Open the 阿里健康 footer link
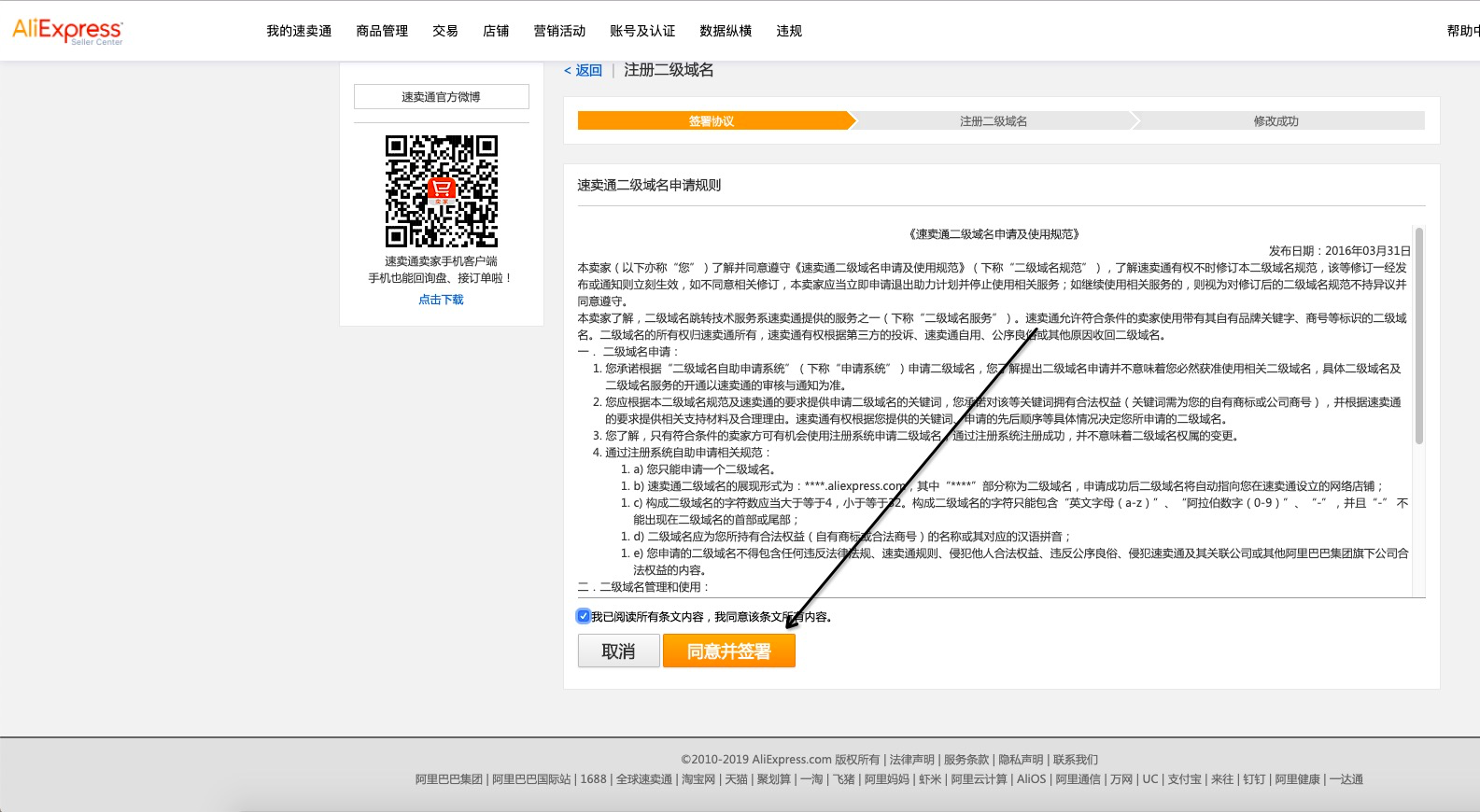The image size is (1480, 812). tap(1298, 779)
